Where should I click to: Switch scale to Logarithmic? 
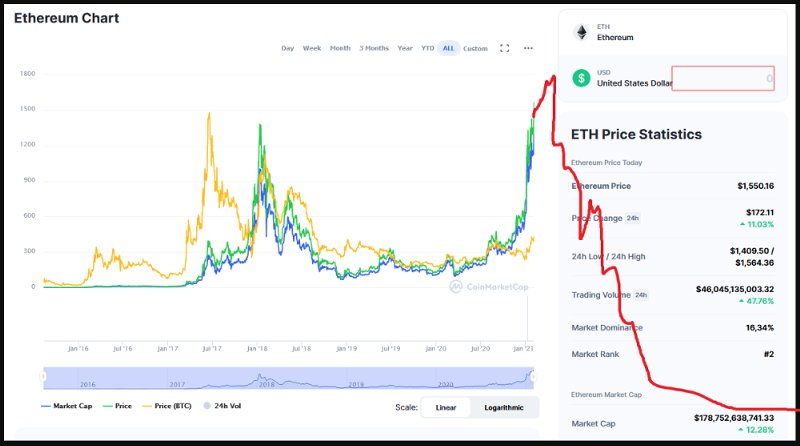pos(504,407)
